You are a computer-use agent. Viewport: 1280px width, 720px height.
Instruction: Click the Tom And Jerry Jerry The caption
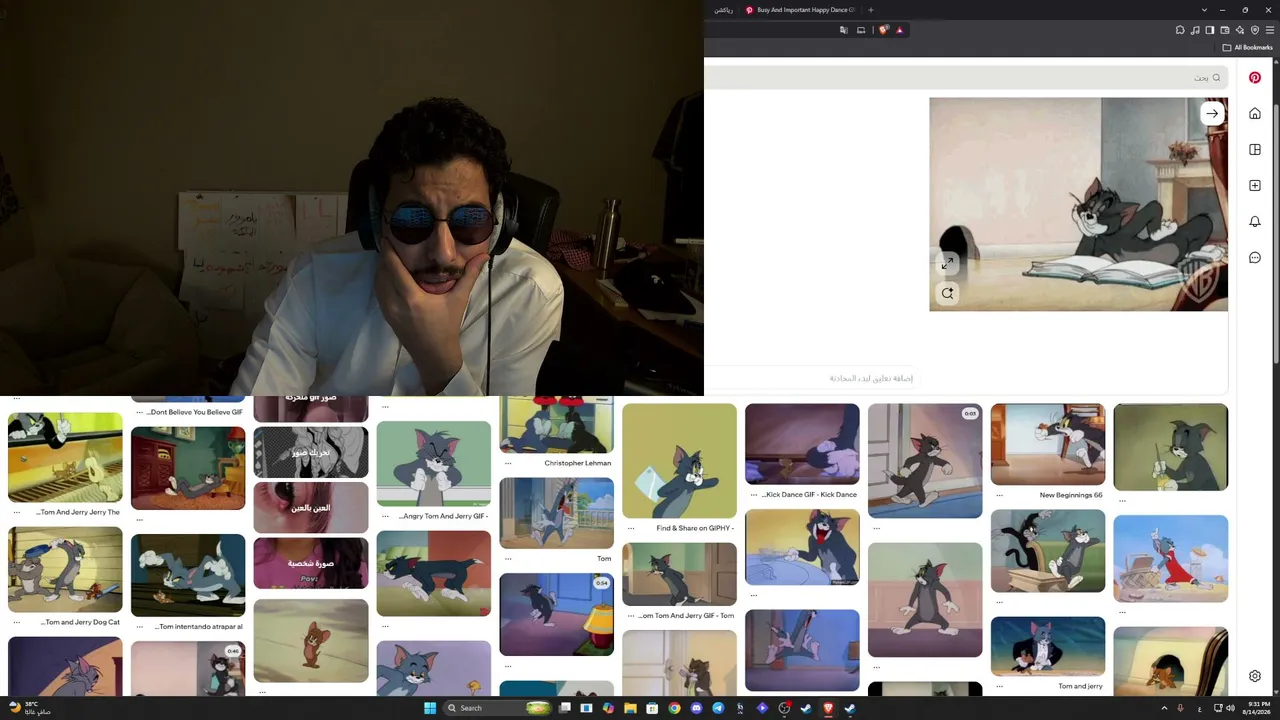pyautogui.click(x=78, y=512)
